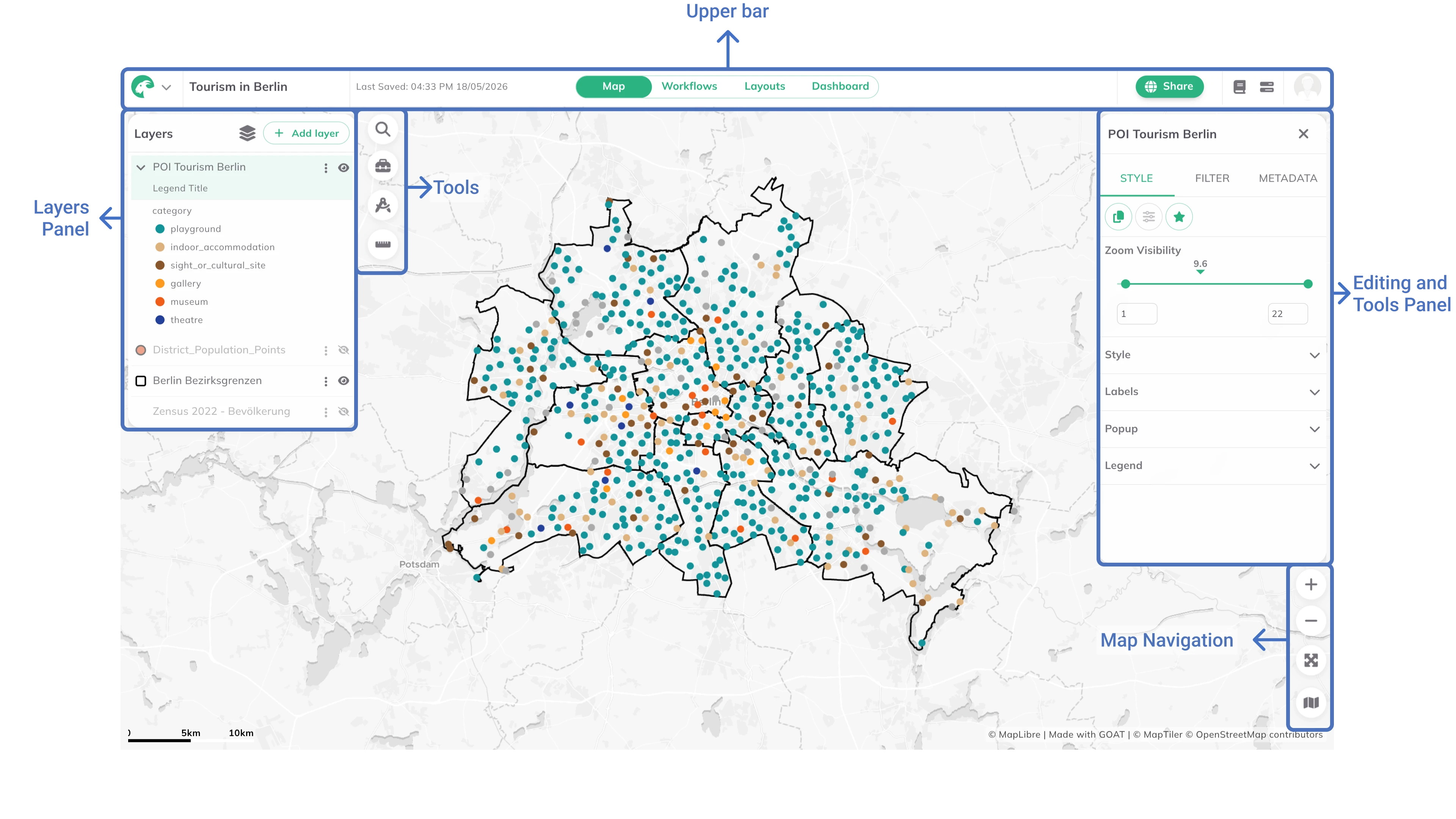Open the Dashboard tab
Screen dimensions: 1456x819
point(840,86)
